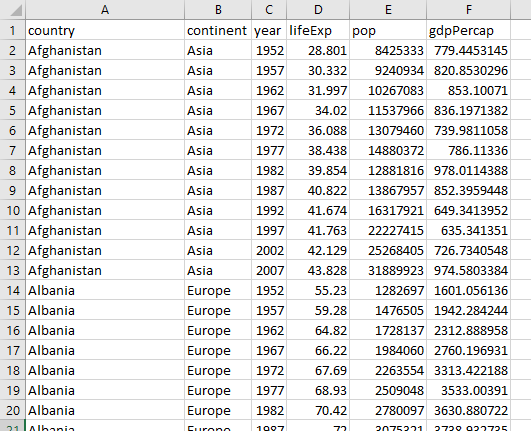This screenshot has height=431, width=531.
Task: Select cell with value 3533.00391
Action: point(469,390)
